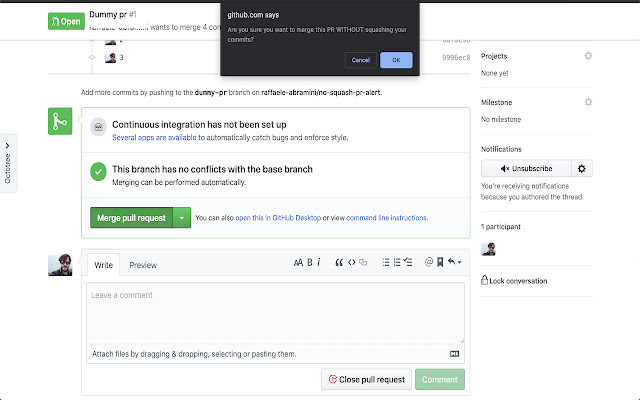
Task: Cancel the merge confirmation dialog
Action: (360, 60)
